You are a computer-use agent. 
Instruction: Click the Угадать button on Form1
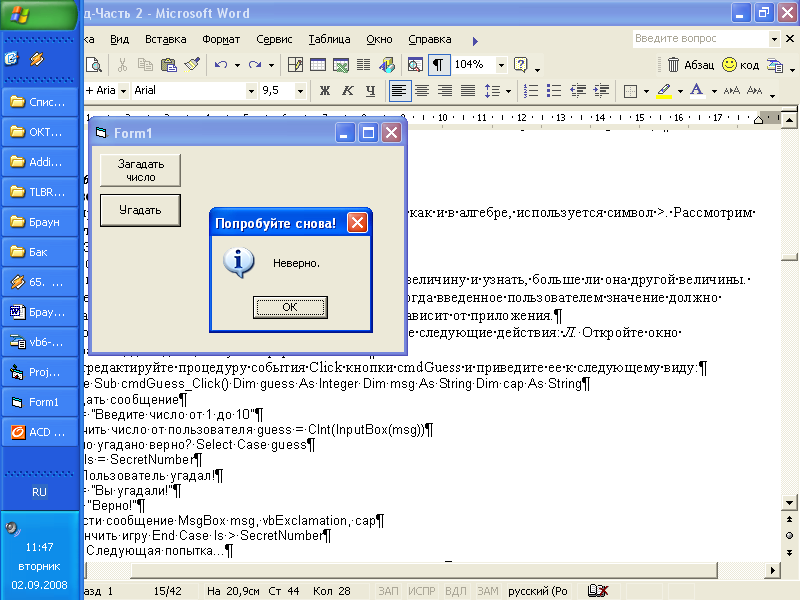(x=140, y=210)
